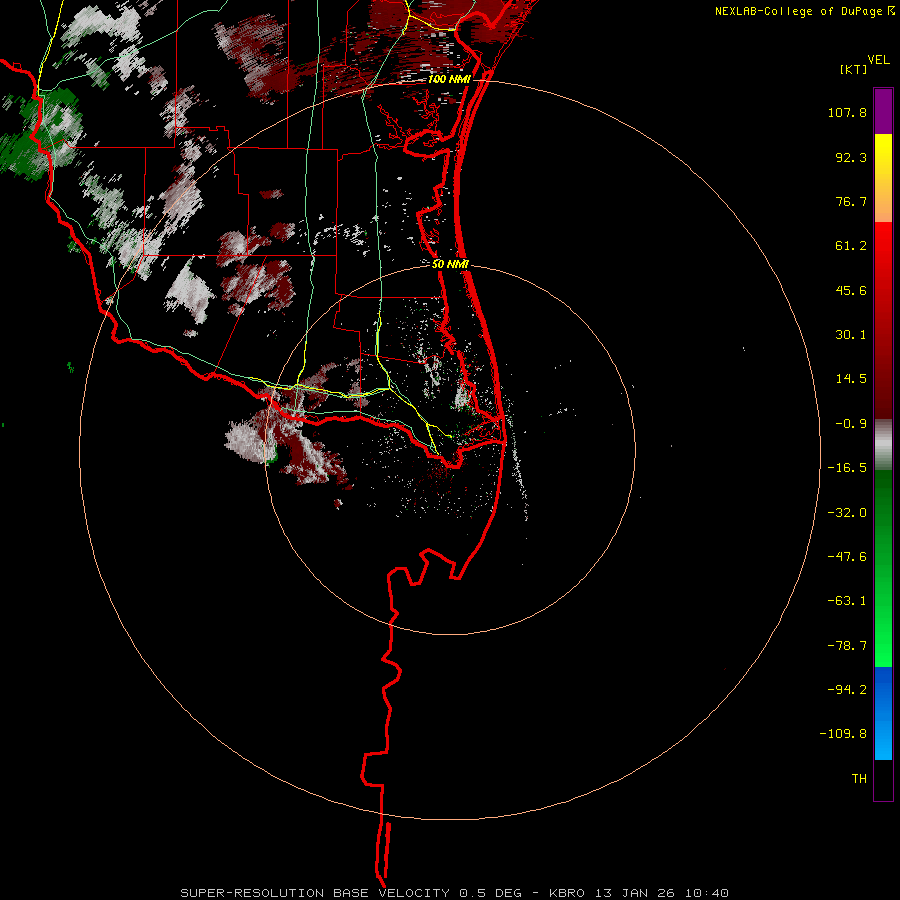This screenshot has height=900, width=900.
Task: Click the purple top segment of color bar
Action: [883, 112]
